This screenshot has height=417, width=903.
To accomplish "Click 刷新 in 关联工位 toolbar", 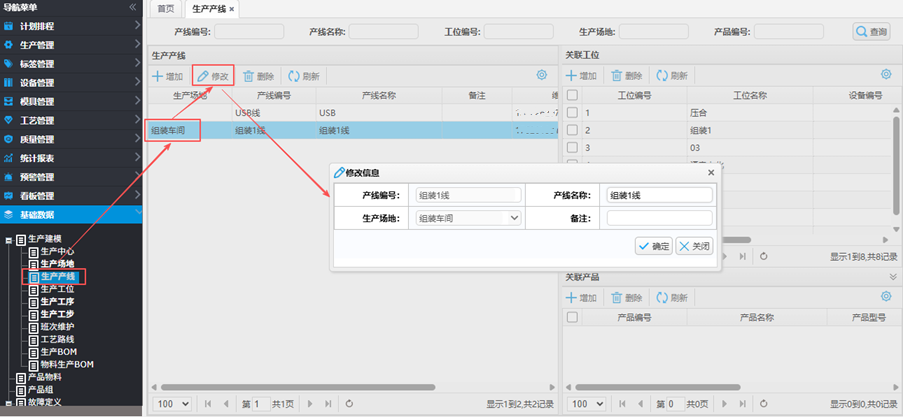I will tap(672, 76).
